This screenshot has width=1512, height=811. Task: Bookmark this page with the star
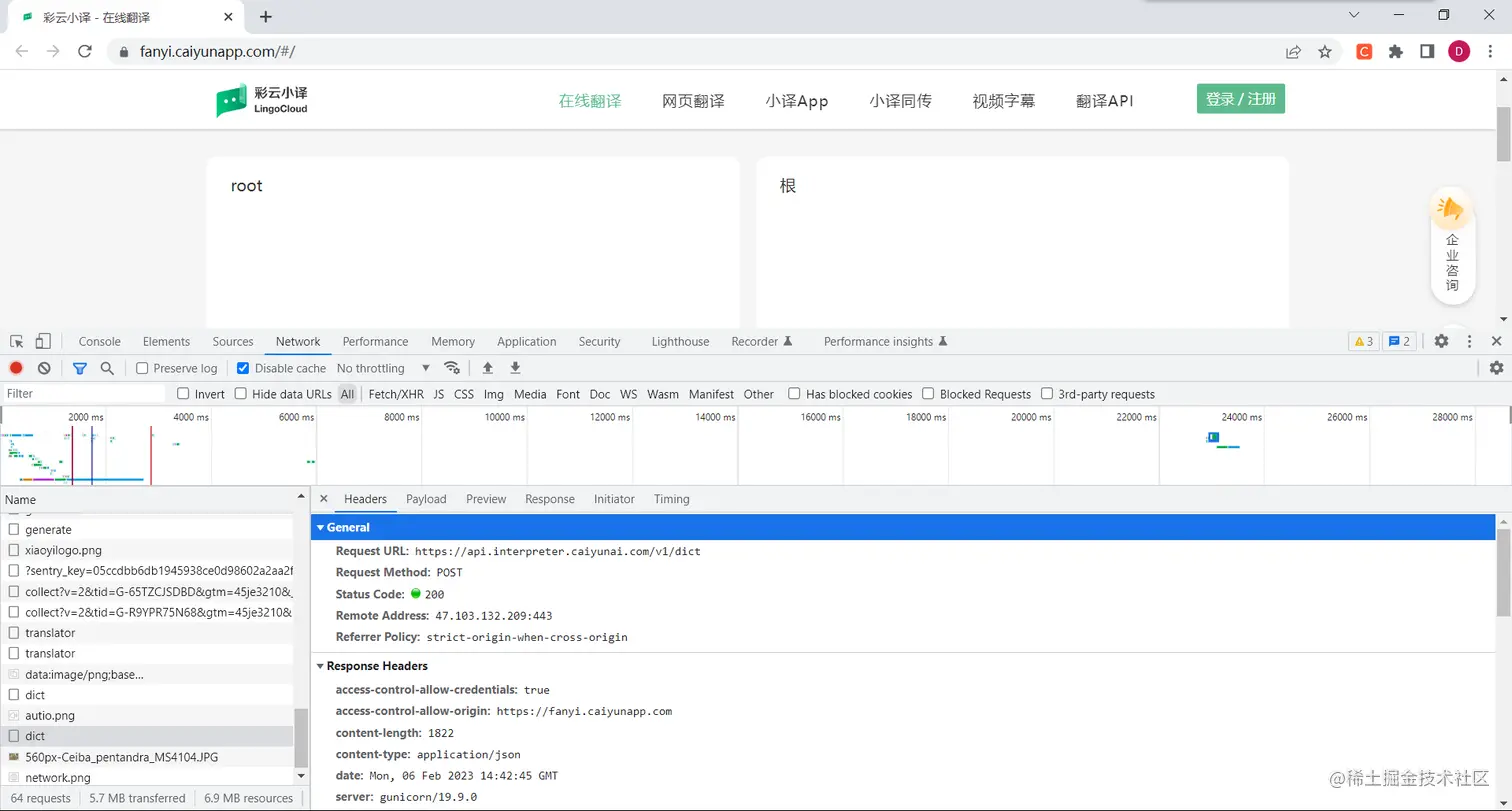(1325, 51)
